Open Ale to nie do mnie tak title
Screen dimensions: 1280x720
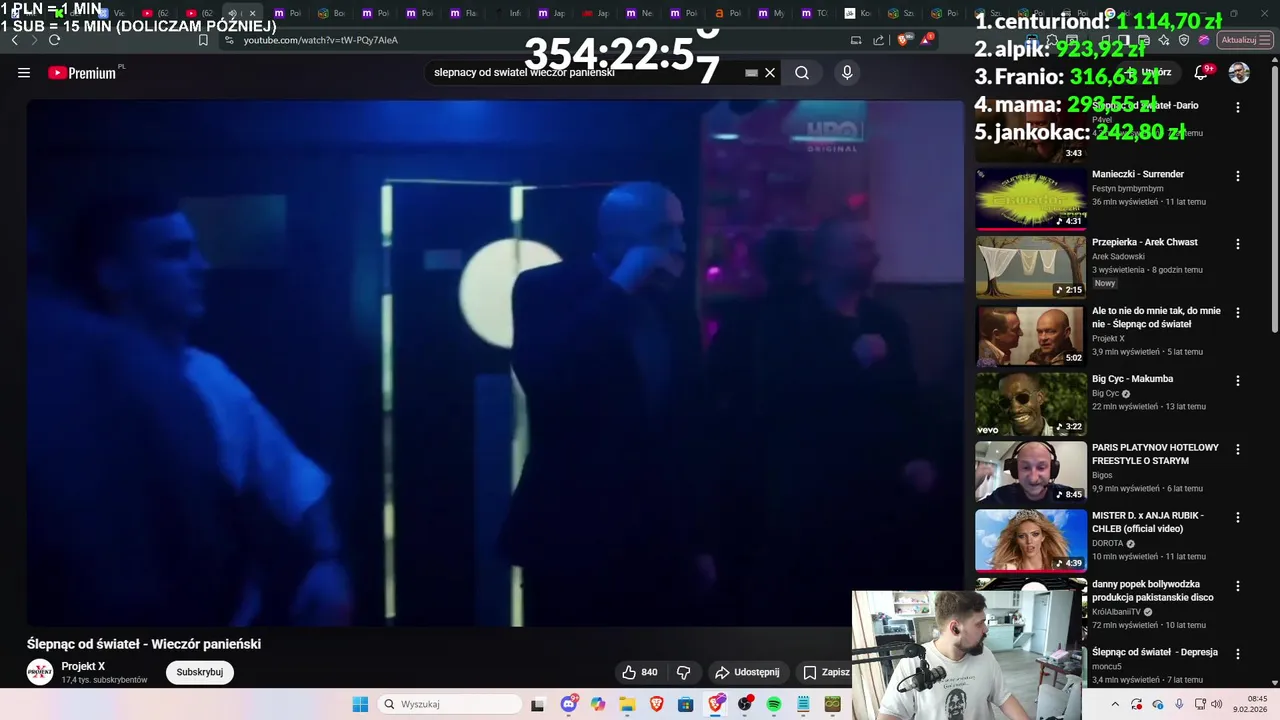[x=1156, y=317]
